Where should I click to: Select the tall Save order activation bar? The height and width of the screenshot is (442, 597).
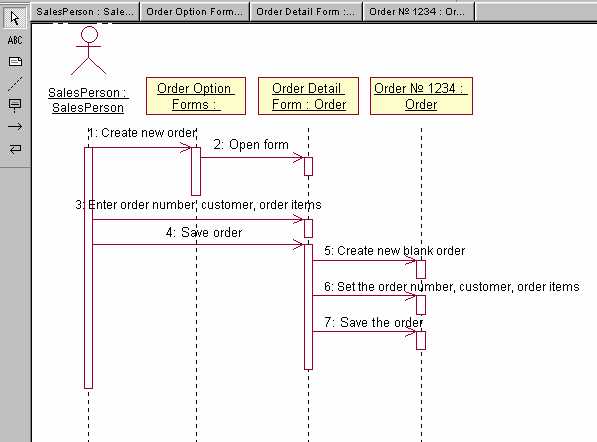[308, 307]
